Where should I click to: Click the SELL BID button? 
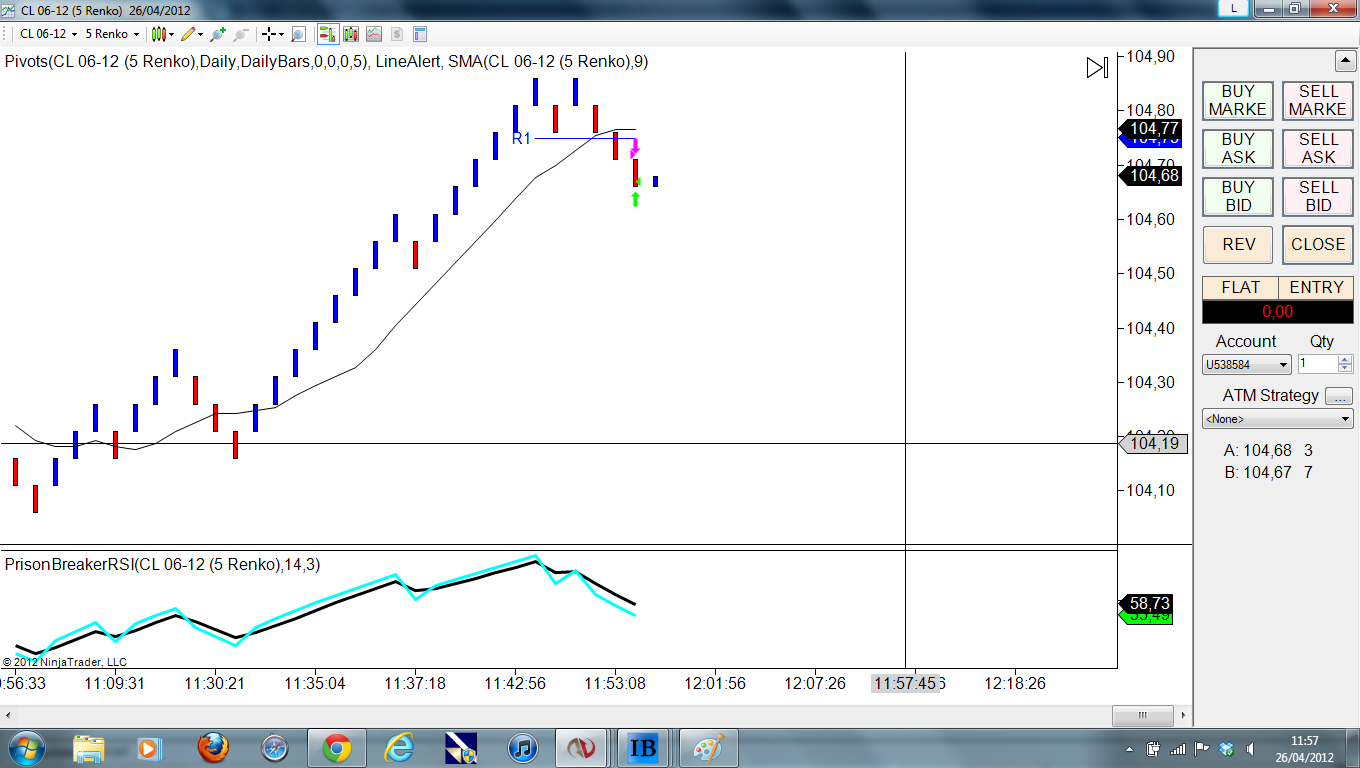tap(1317, 196)
